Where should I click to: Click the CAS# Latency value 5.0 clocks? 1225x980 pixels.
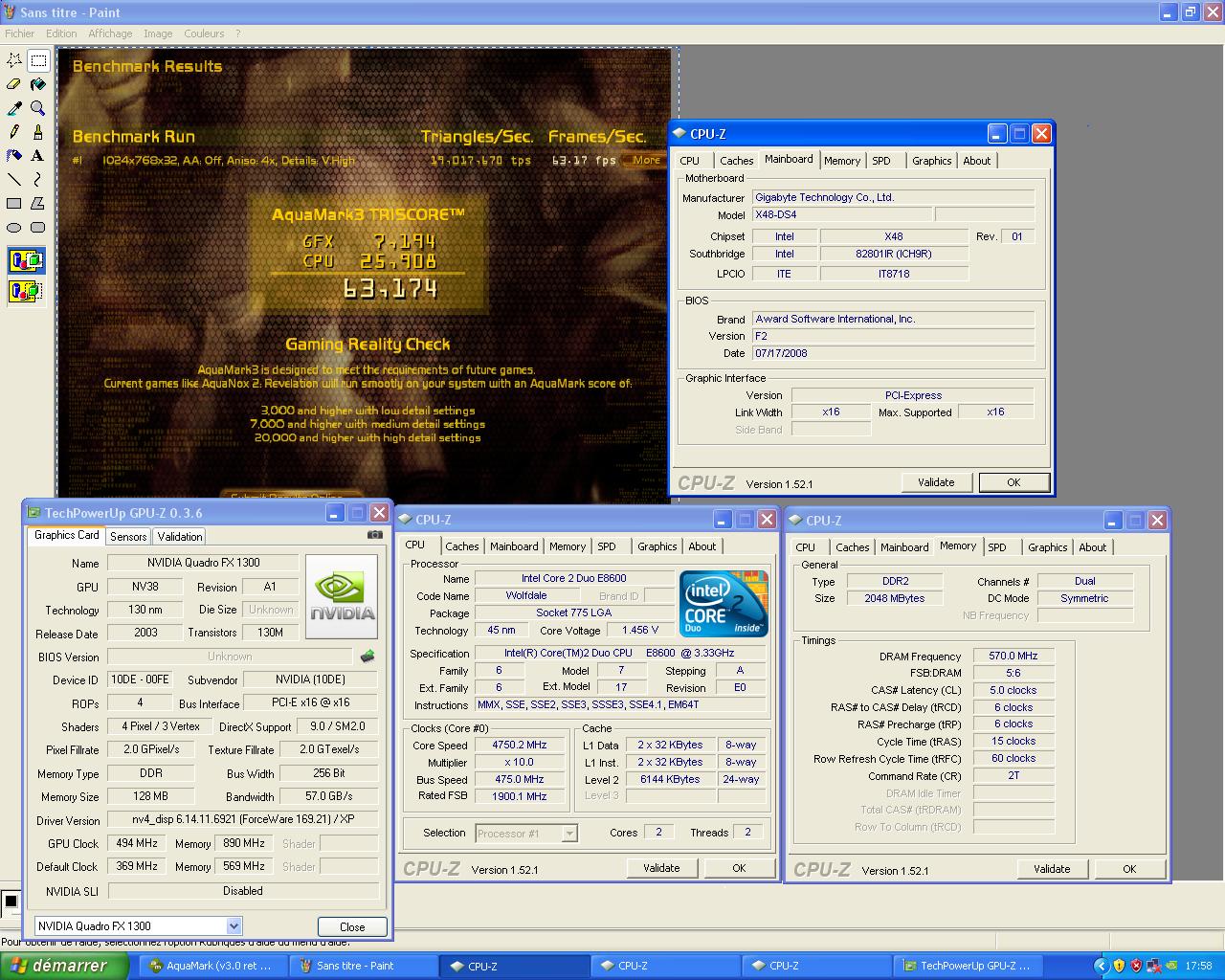click(1013, 690)
